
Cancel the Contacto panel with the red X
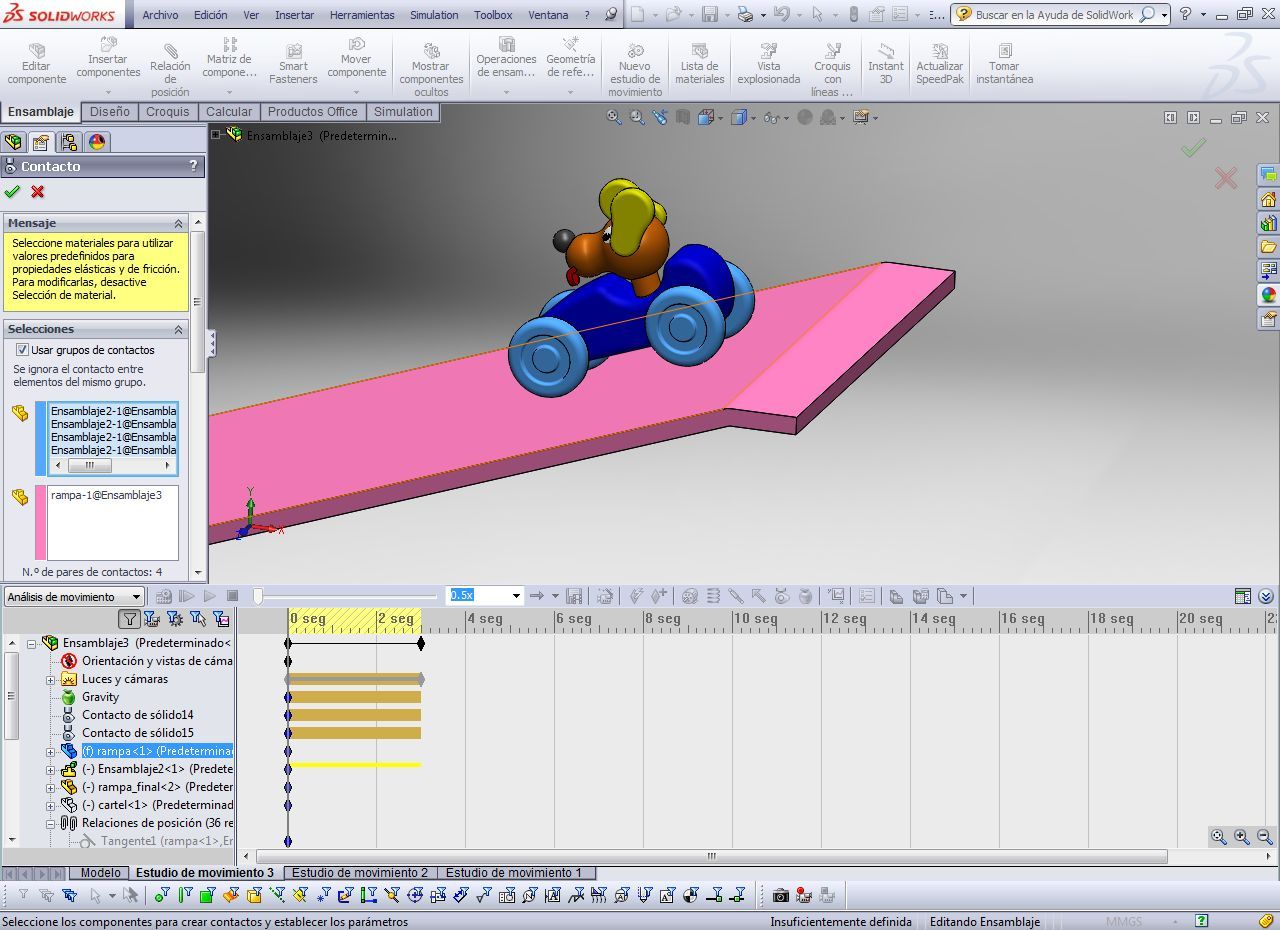[x=38, y=192]
